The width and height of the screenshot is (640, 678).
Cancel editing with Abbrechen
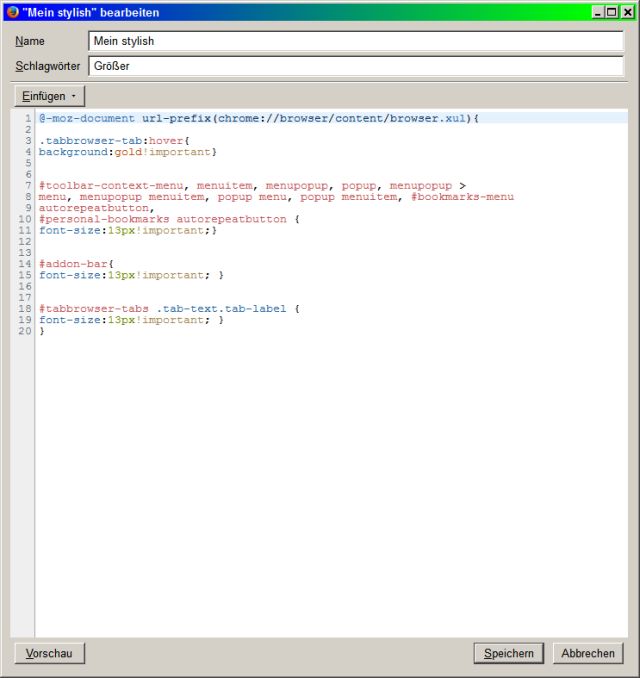[588, 653]
